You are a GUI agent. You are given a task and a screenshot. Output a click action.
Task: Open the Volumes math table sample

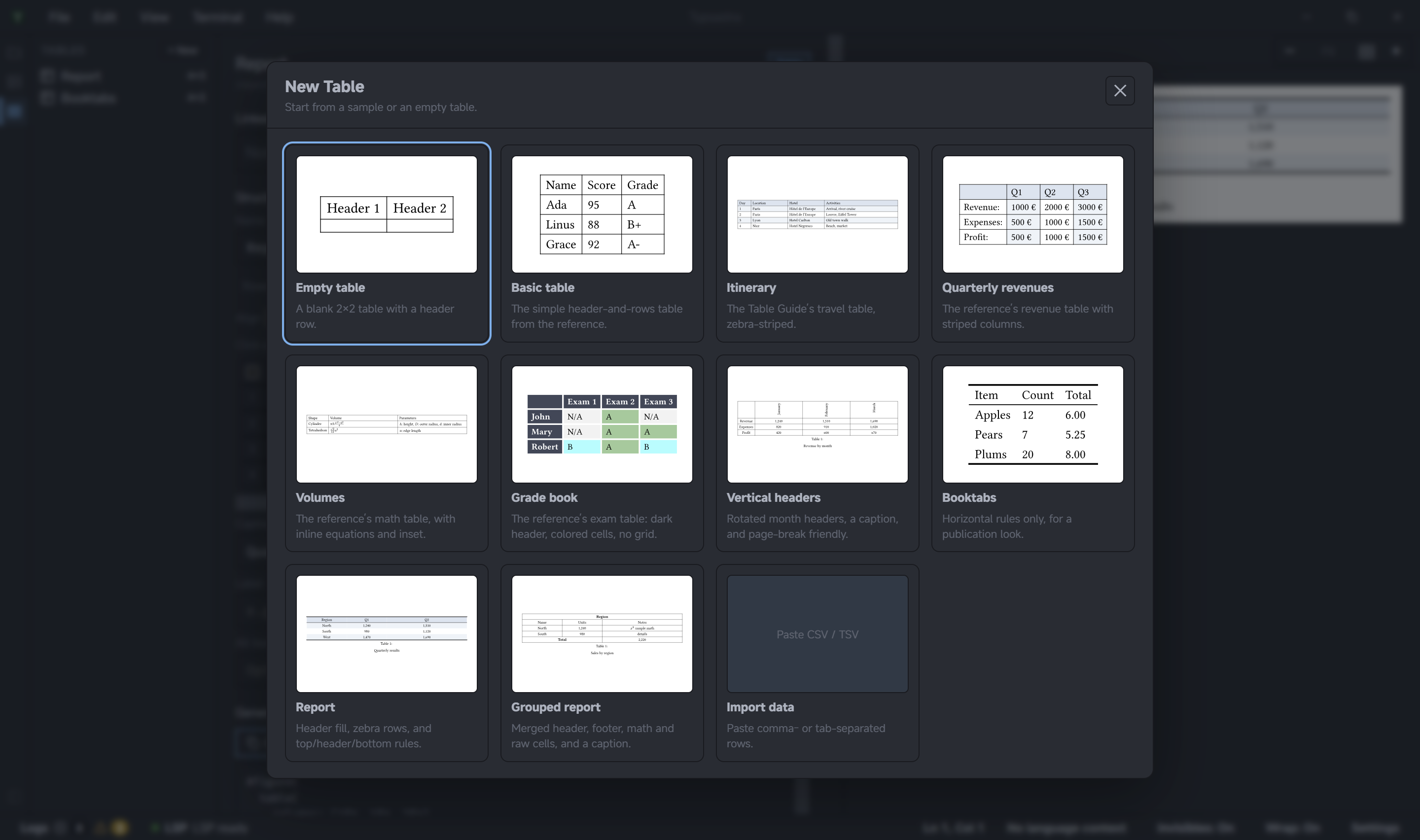(x=387, y=453)
